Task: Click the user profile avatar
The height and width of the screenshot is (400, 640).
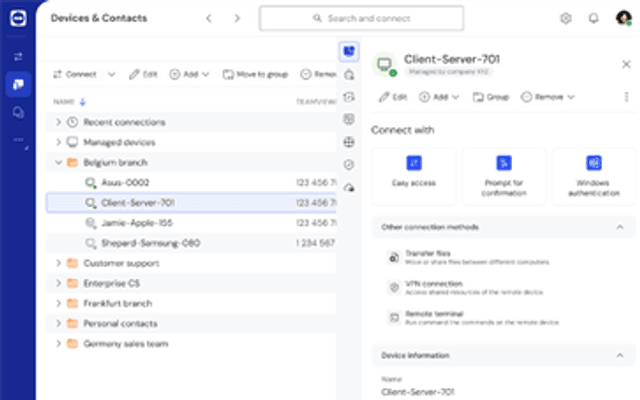Action: tap(623, 18)
